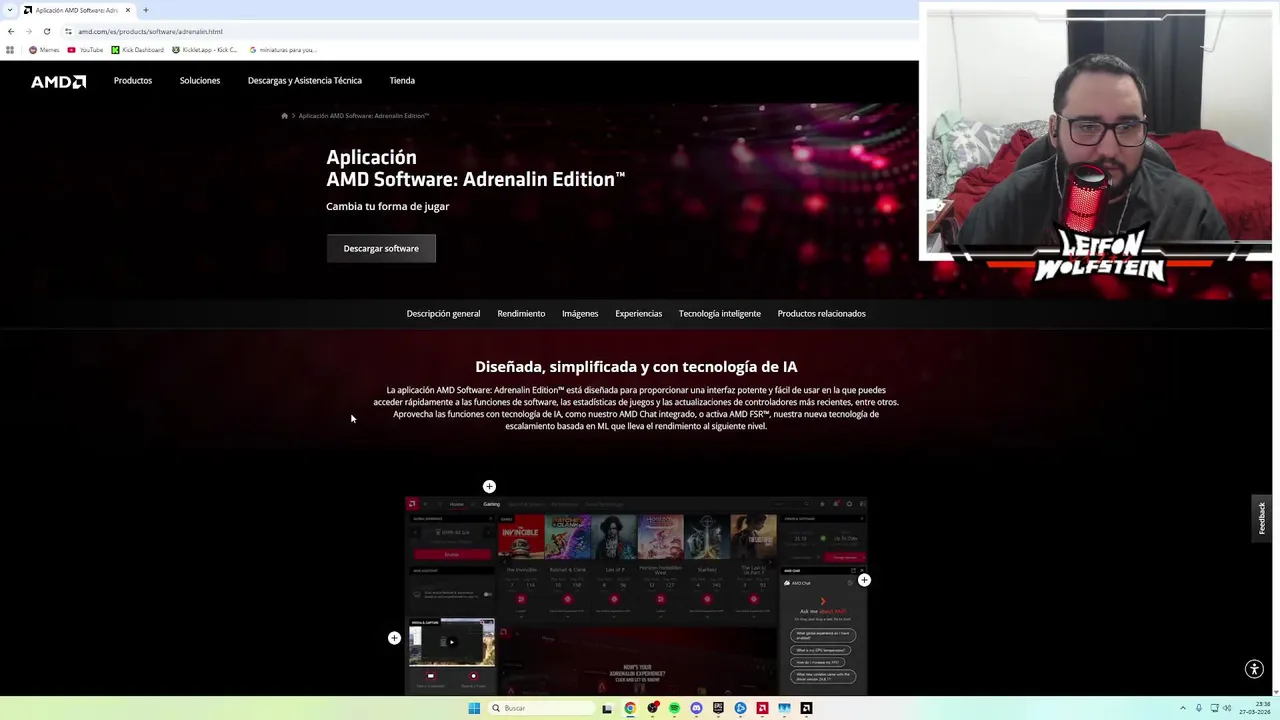
Task: Open the red AMD Software taskbar icon
Action: coord(762,708)
